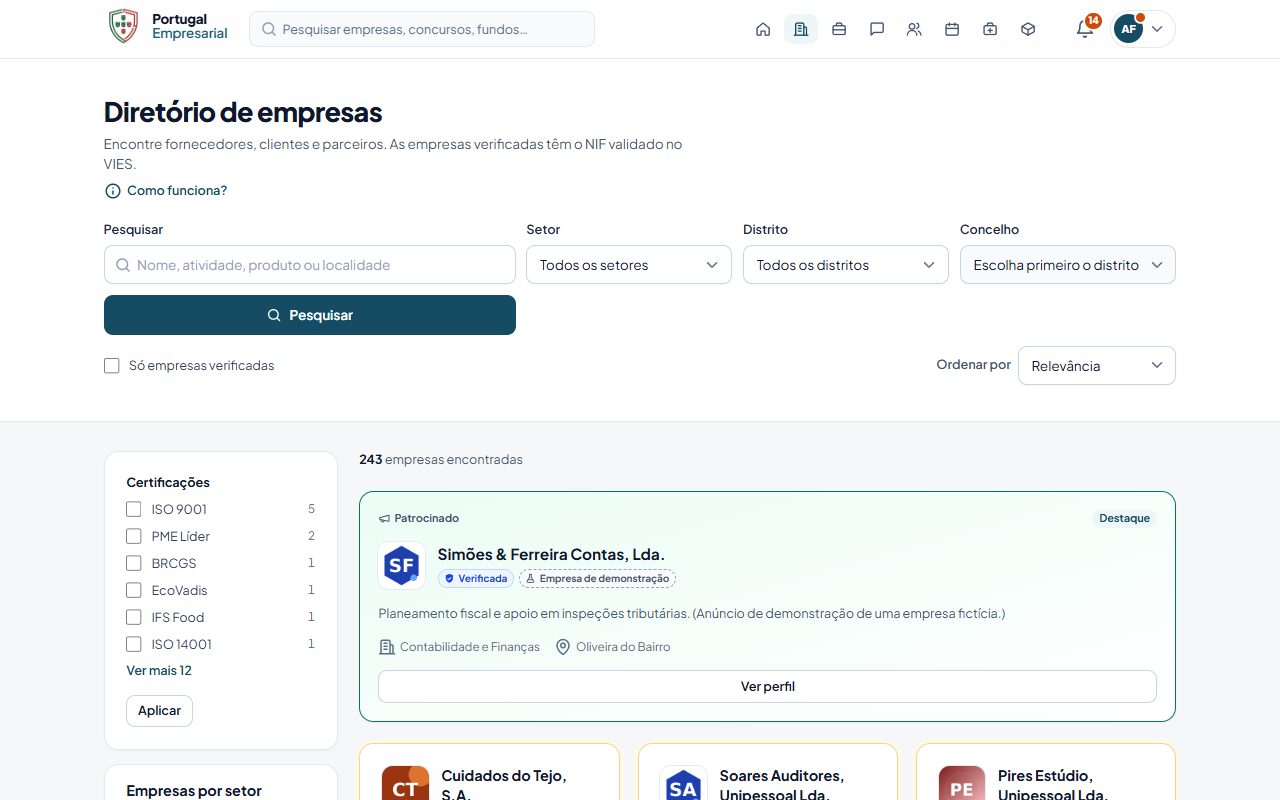The height and width of the screenshot is (800, 1280).
Task: Check the BRCGS certification filter
Action: (133, 563)
